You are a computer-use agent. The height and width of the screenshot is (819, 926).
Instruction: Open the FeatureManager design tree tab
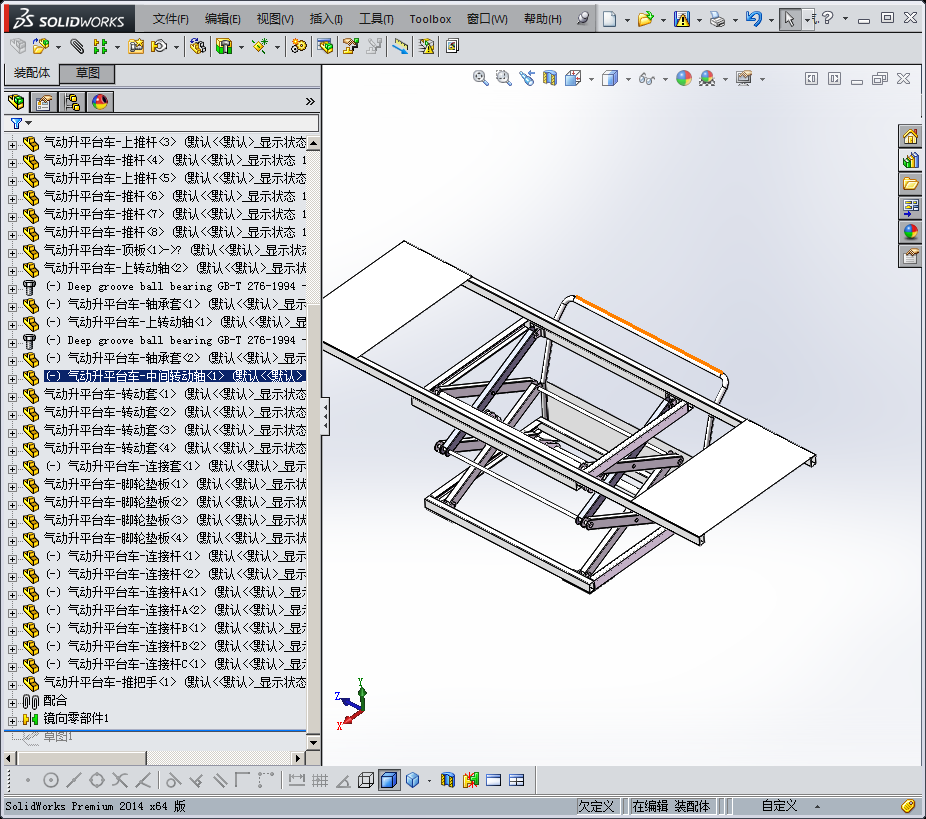point(17,102)
